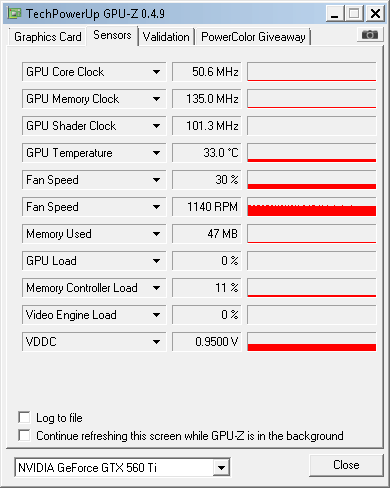Viewport: 390px width, 488px height.
Task: Click the Close button
Action: (346, 465)
